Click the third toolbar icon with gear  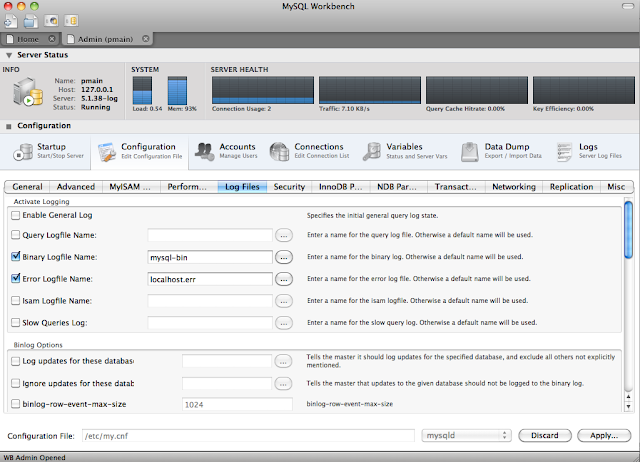tap(51, 20)
